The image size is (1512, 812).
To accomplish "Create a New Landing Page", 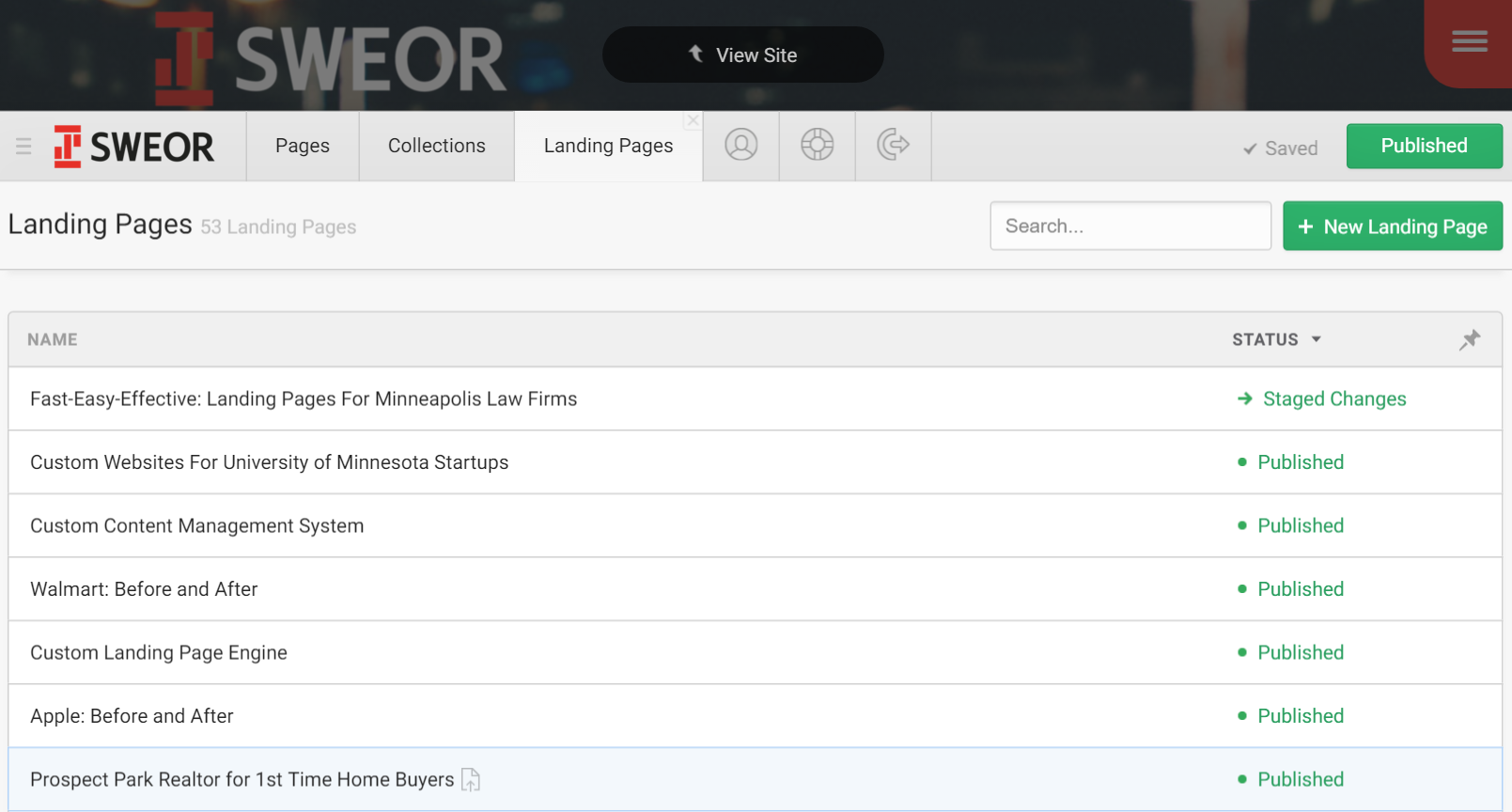I will click(1393, 226).
